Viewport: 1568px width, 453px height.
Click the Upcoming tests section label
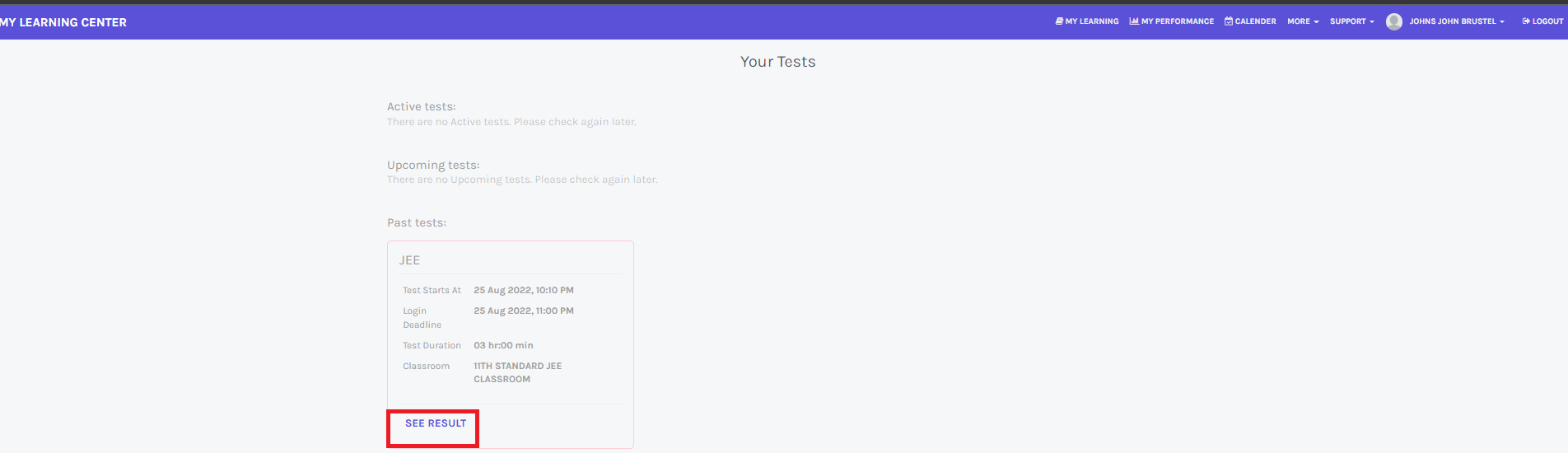[x=433, y=165]
